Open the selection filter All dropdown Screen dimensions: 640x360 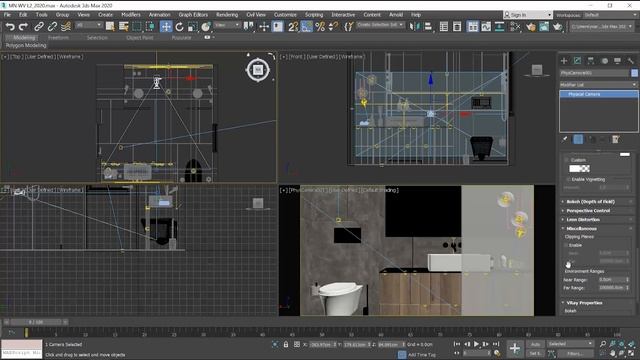pos(89,25)
